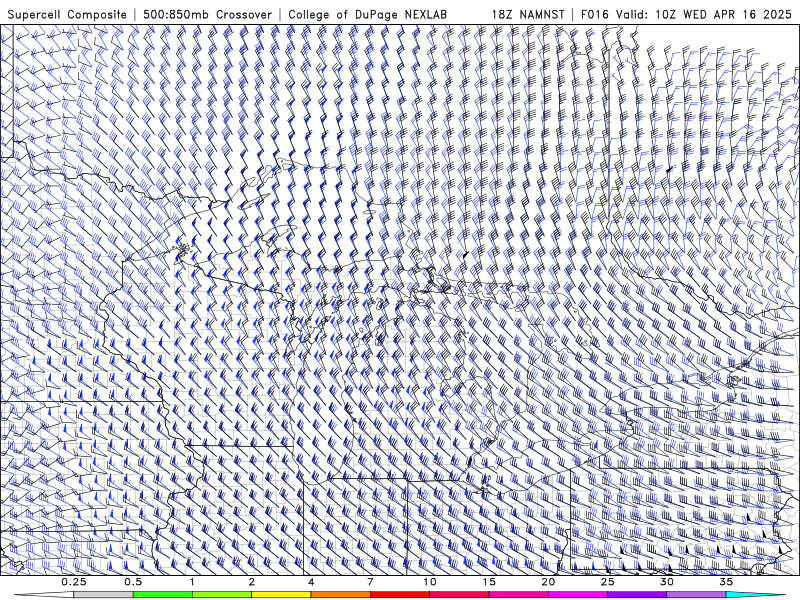Select the crimson segment between 10 and 15
Viewport: 800px width, 600px height.
pyautogui.click(x=459, y=595)
